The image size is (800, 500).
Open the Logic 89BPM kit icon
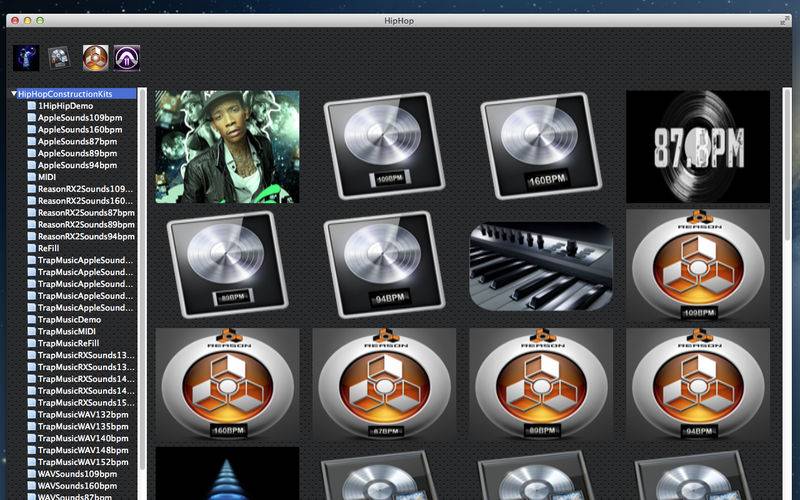[228, 264]
